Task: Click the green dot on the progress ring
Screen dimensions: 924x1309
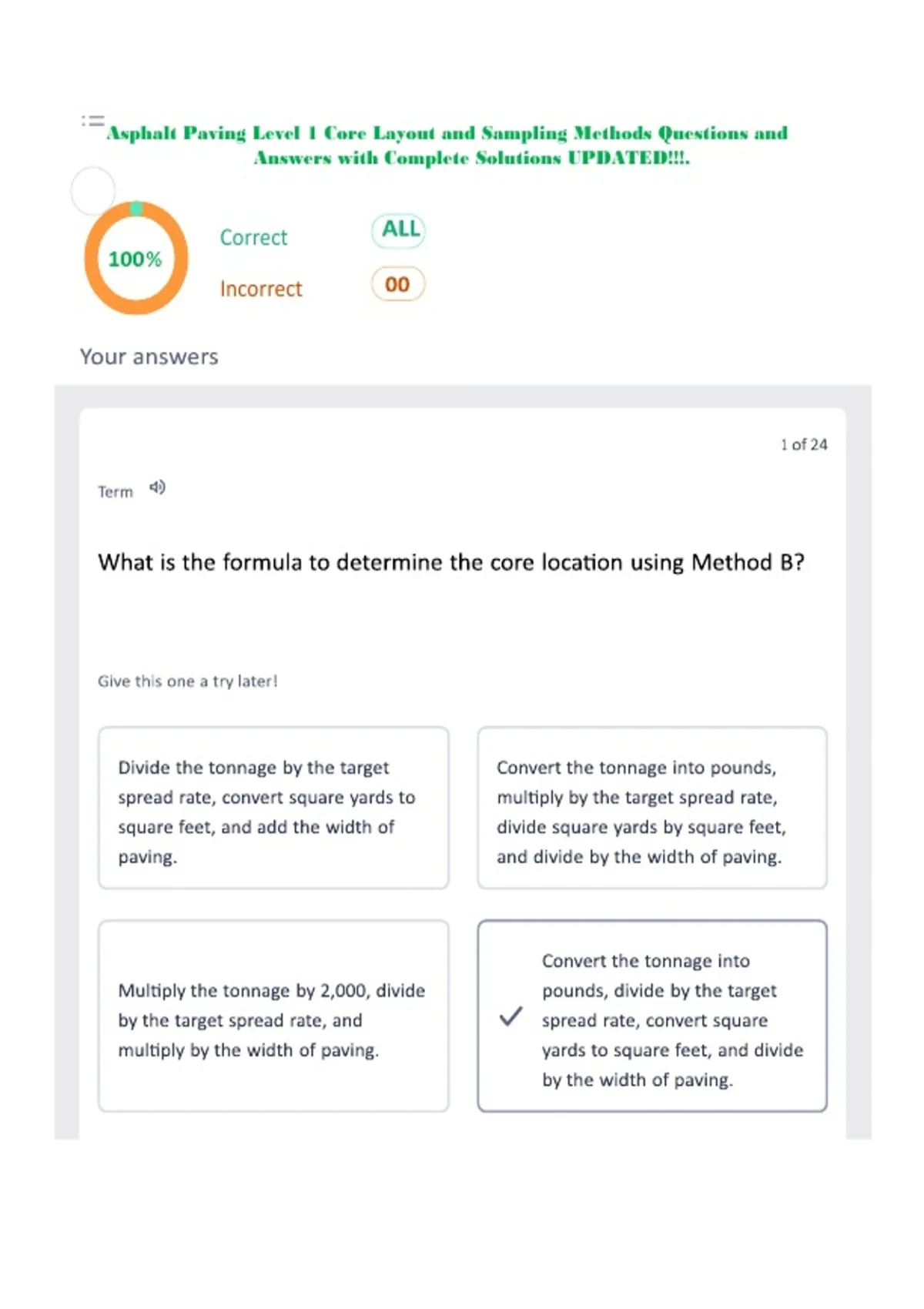Action: pos(136,208)
